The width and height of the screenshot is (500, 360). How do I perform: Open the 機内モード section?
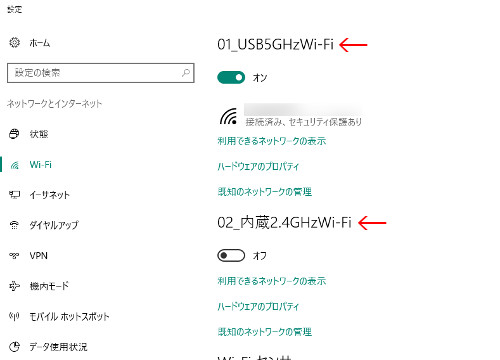click(49, 286)
